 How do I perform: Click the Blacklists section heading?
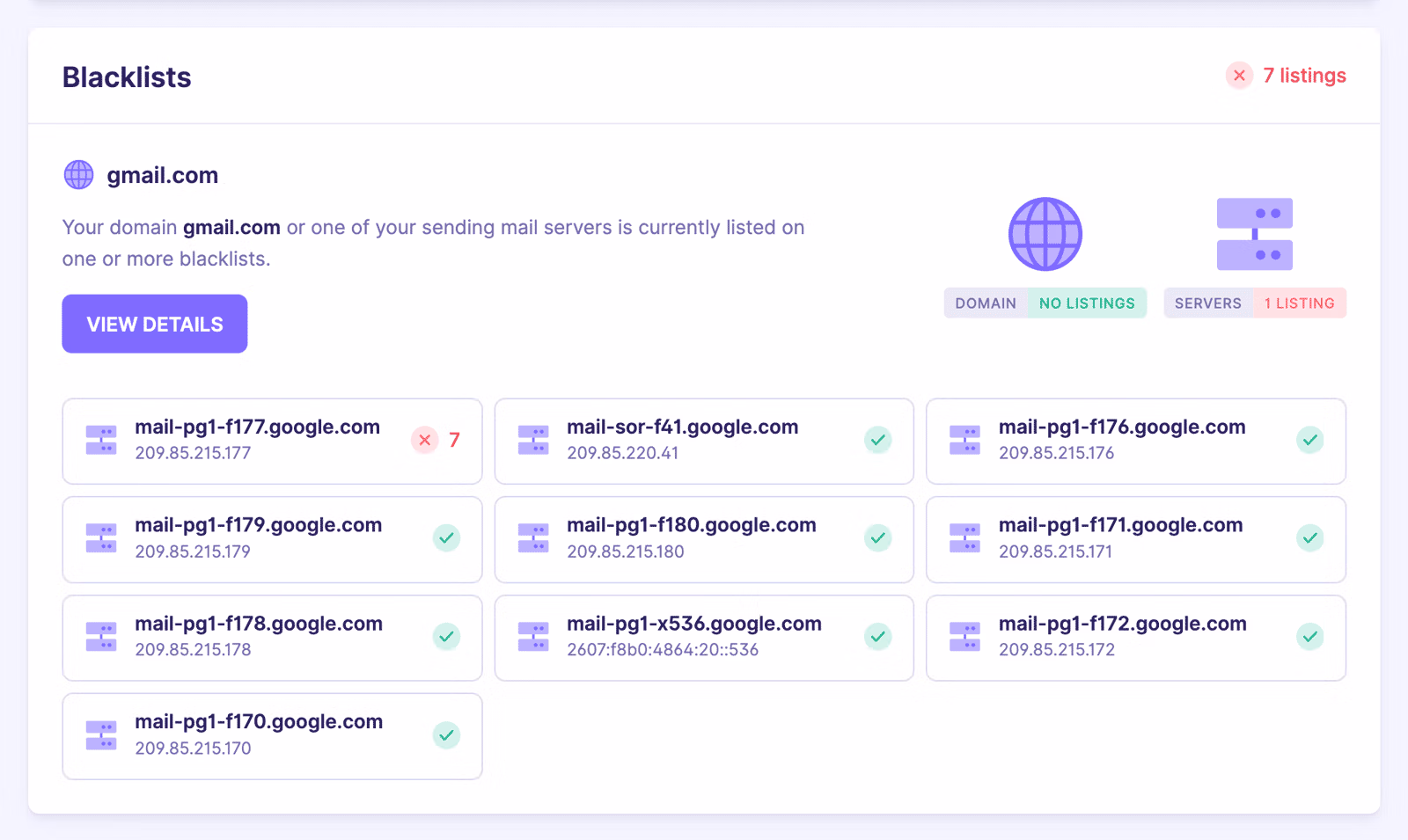[x=127, y=77]
